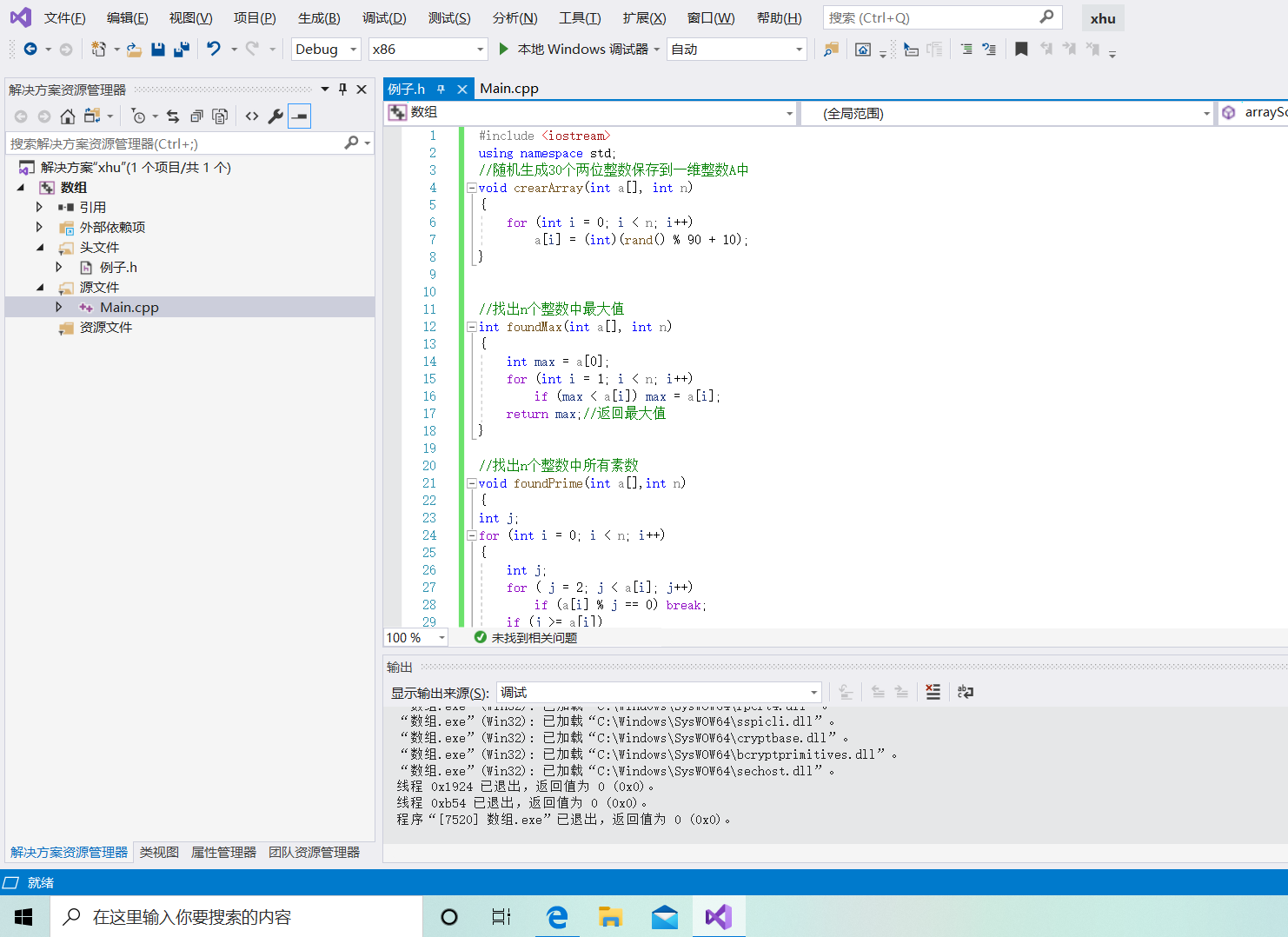Switch to the 类视图 tab
This screenshot has width=1288, height=937.
(159, 853)
